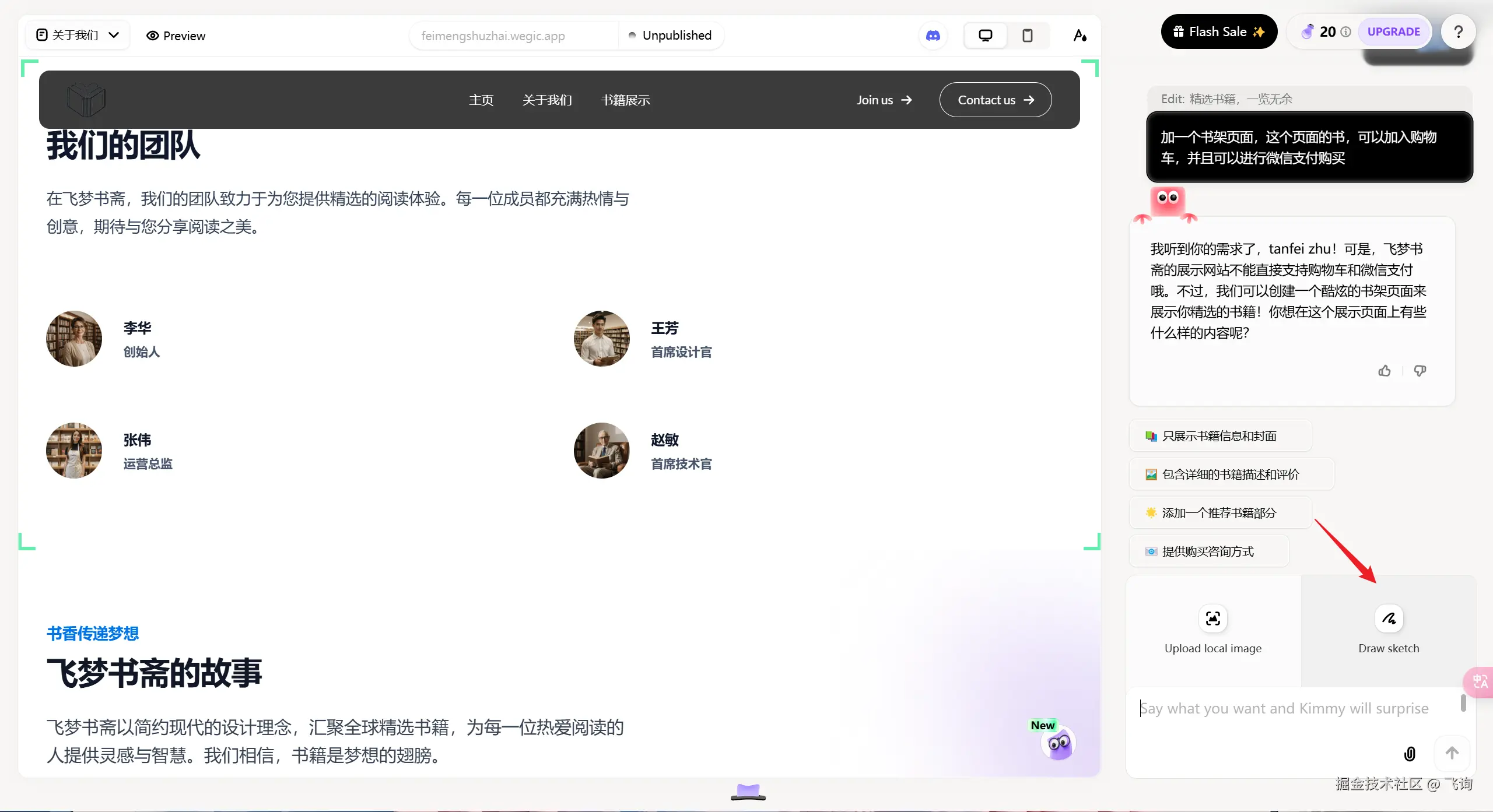Click the thumbs down feedback icon
The height and width of the screenshot is (812, 1493).
[x=1420, y=371]
